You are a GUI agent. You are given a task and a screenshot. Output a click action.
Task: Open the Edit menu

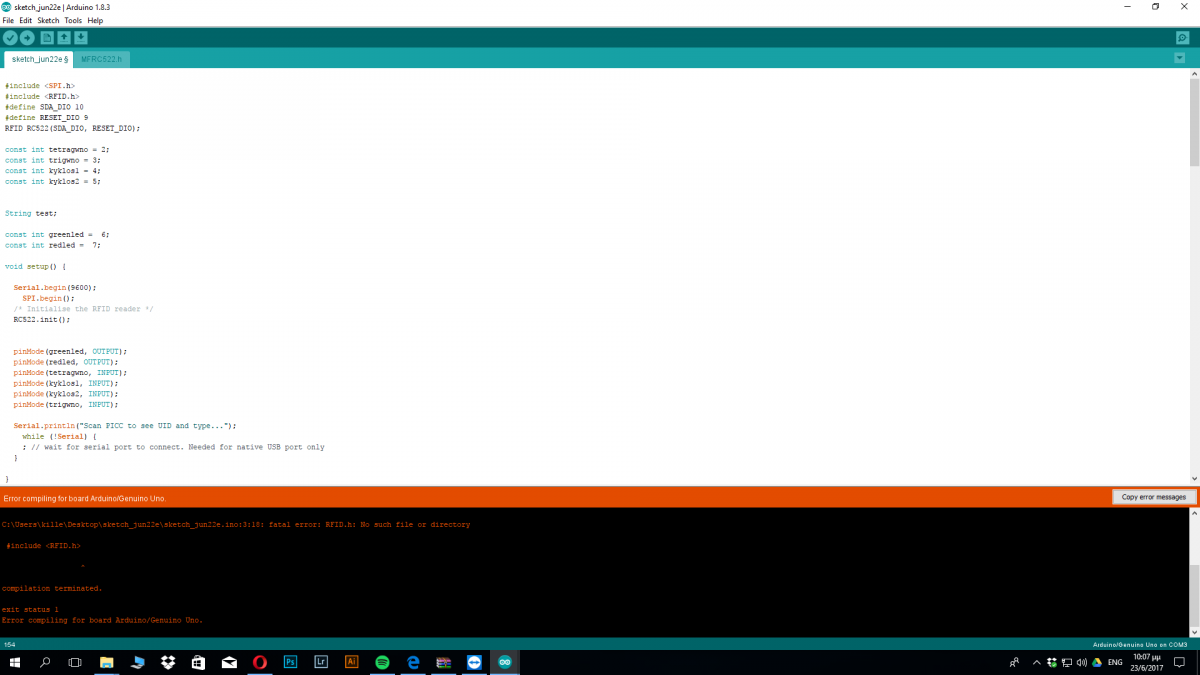point(25,20)
